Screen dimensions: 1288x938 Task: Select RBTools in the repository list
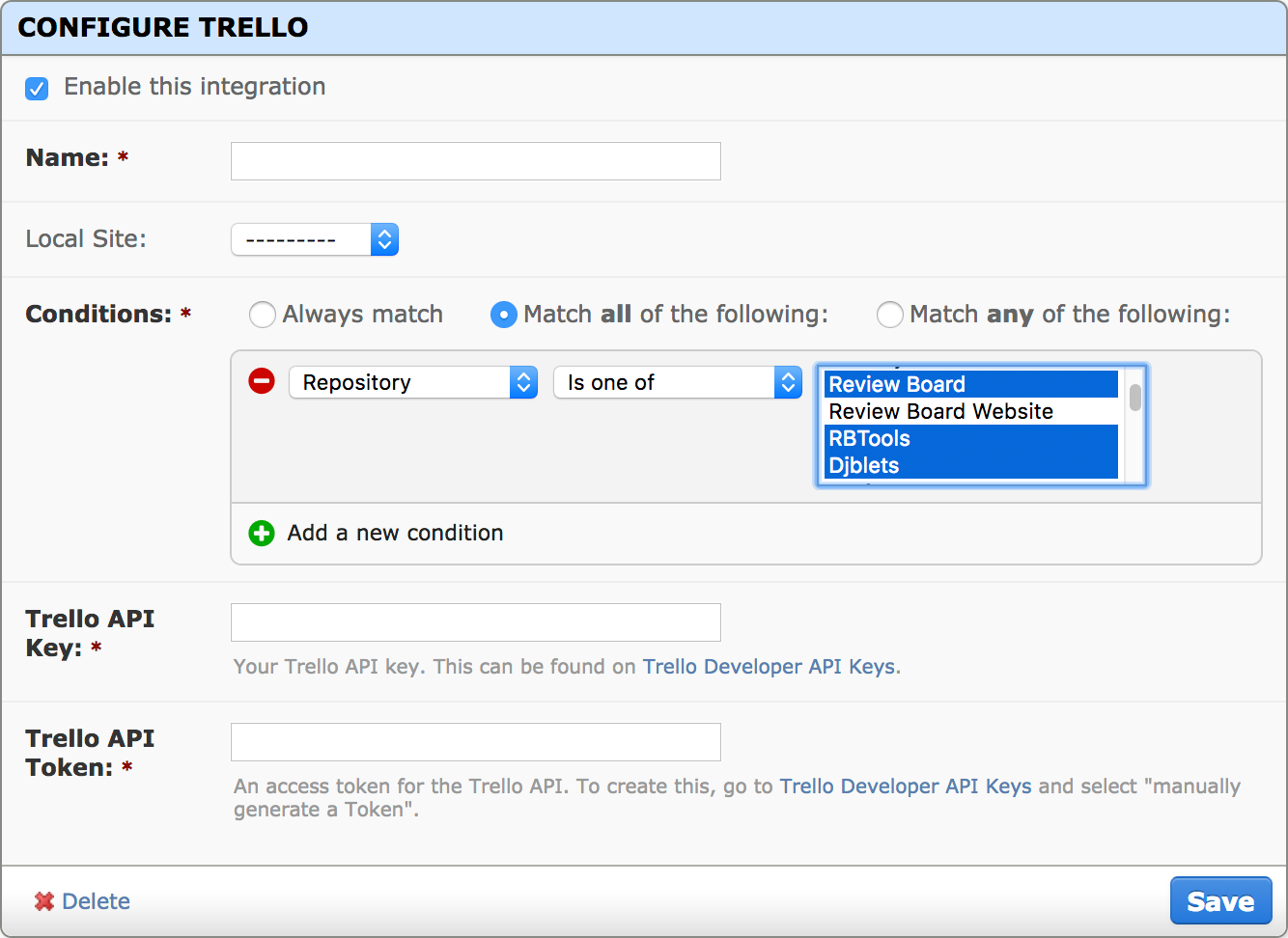pos(970,438)
